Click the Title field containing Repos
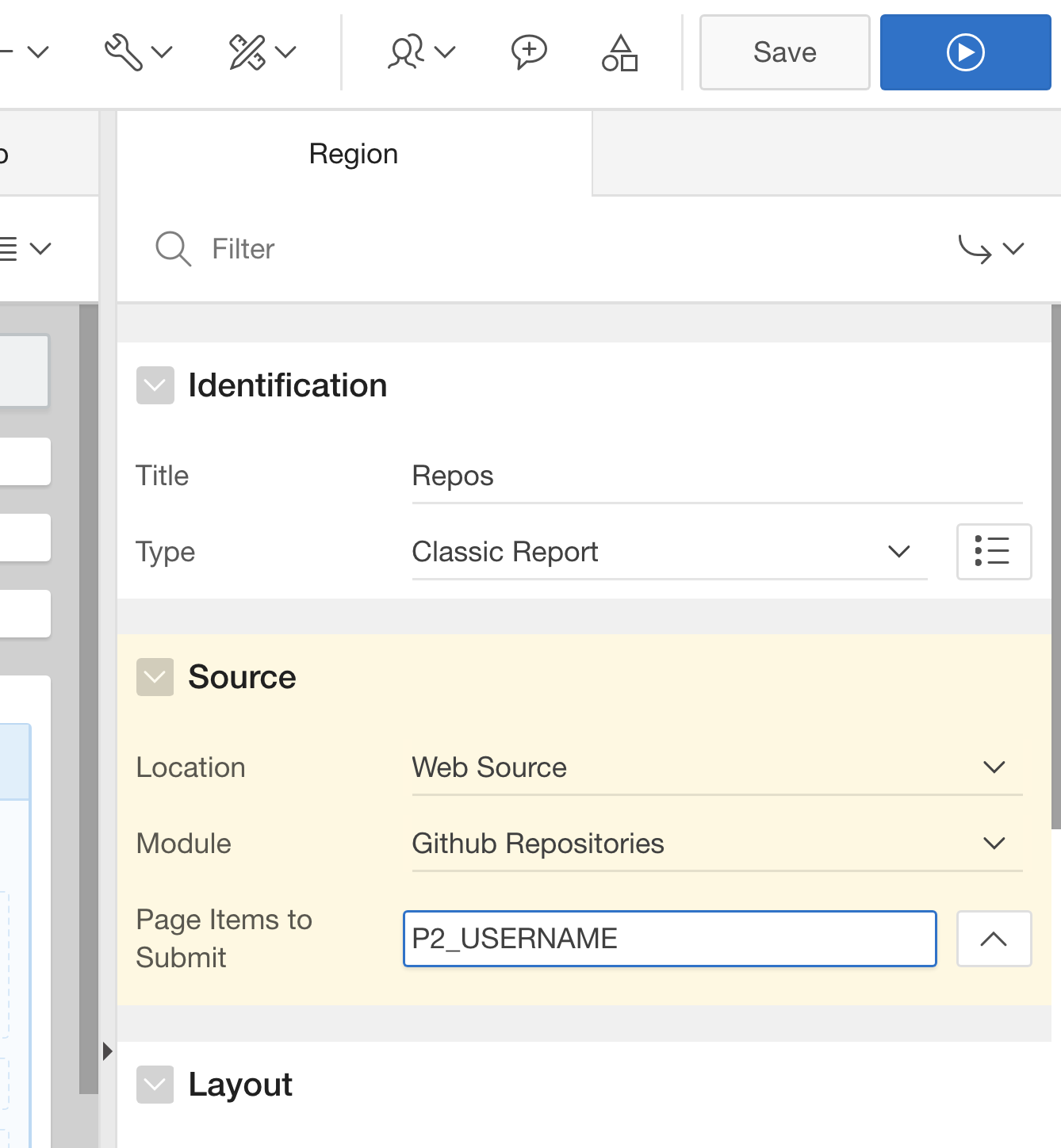Image resolution: width=1061 pixels, height=1148 pixels. click(x=716, y=476)
